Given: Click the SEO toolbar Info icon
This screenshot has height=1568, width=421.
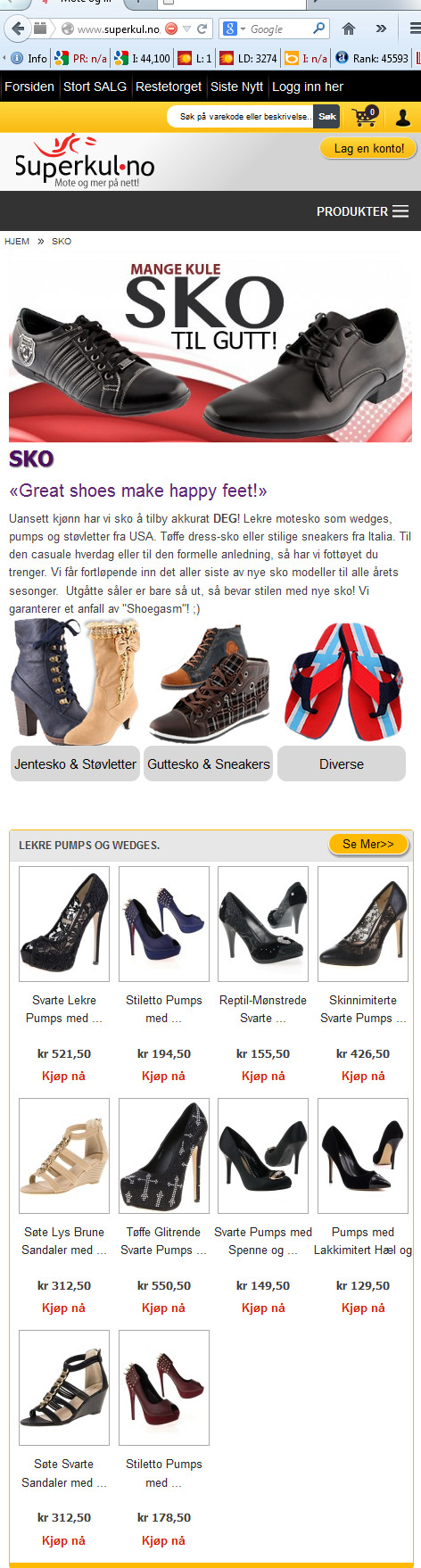Looking at the screenshot, I should [x=16, y=58].
